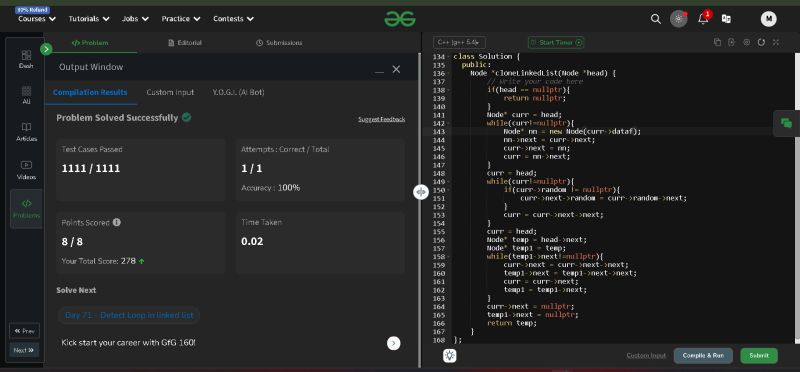Open Articles in the sidebar

pos(27,132)
